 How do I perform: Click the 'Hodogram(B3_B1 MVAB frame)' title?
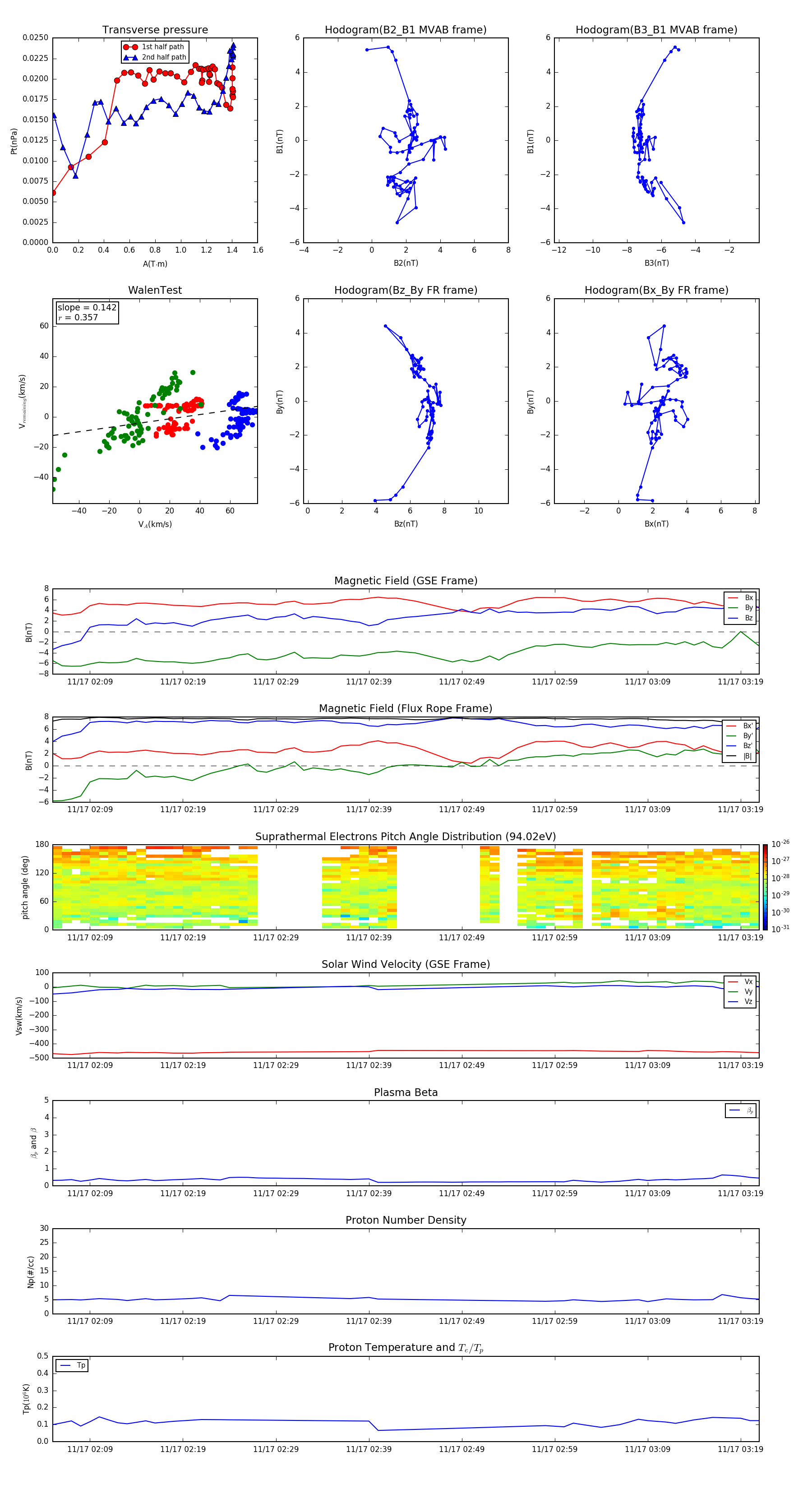point(656,30)
